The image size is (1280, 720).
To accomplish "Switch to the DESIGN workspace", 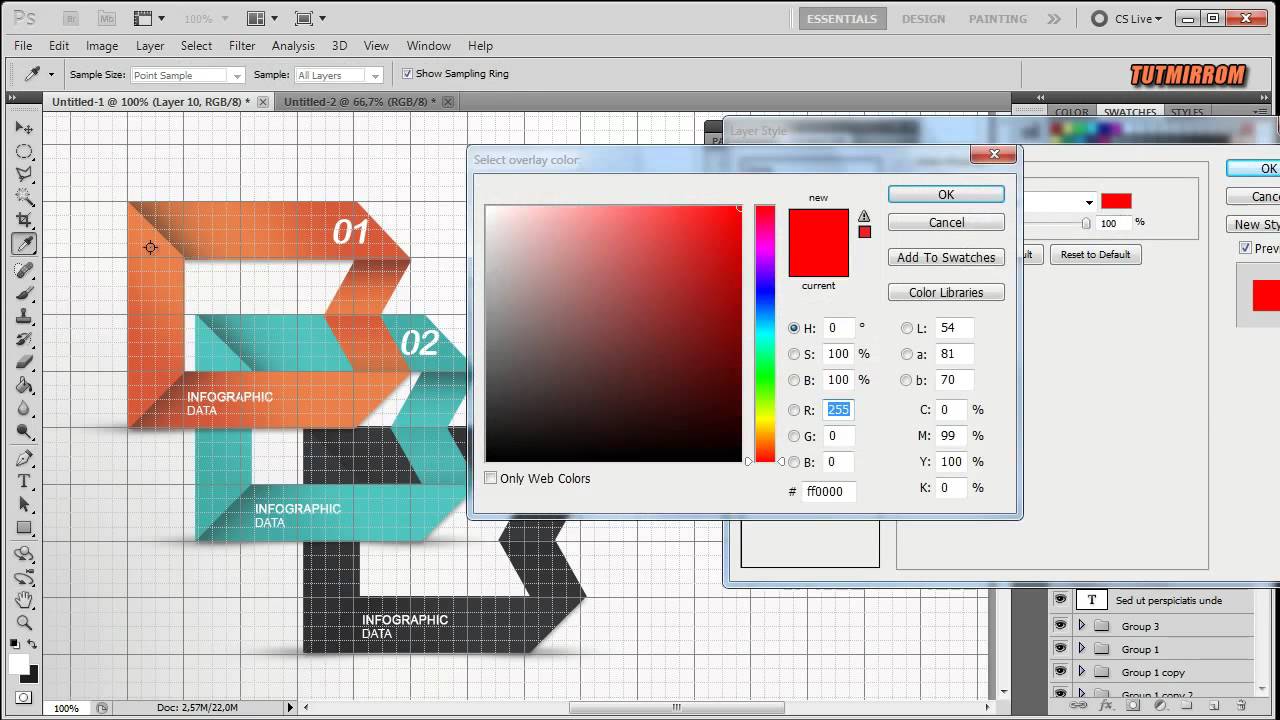I will pyautogui.click(x=922, y=19).
